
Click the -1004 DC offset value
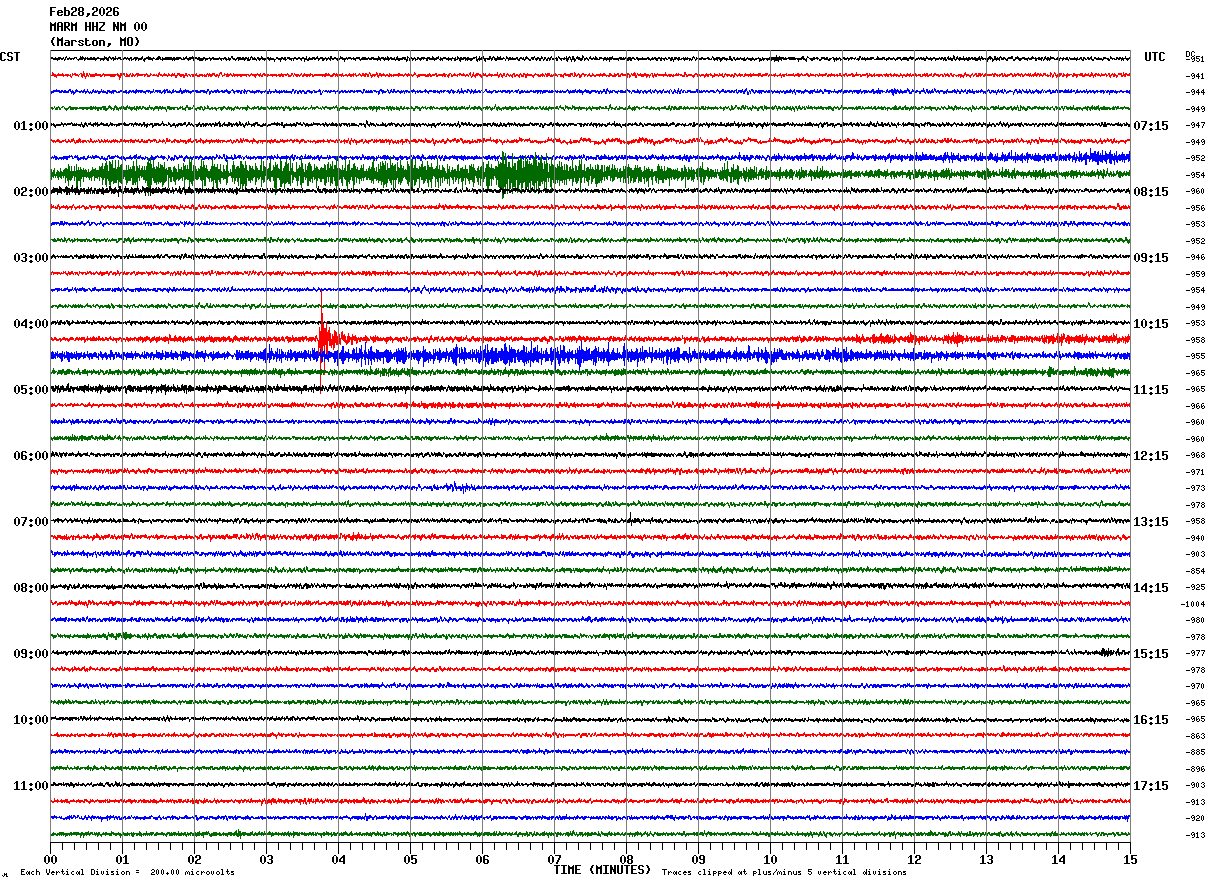(x=1193, y=604)
